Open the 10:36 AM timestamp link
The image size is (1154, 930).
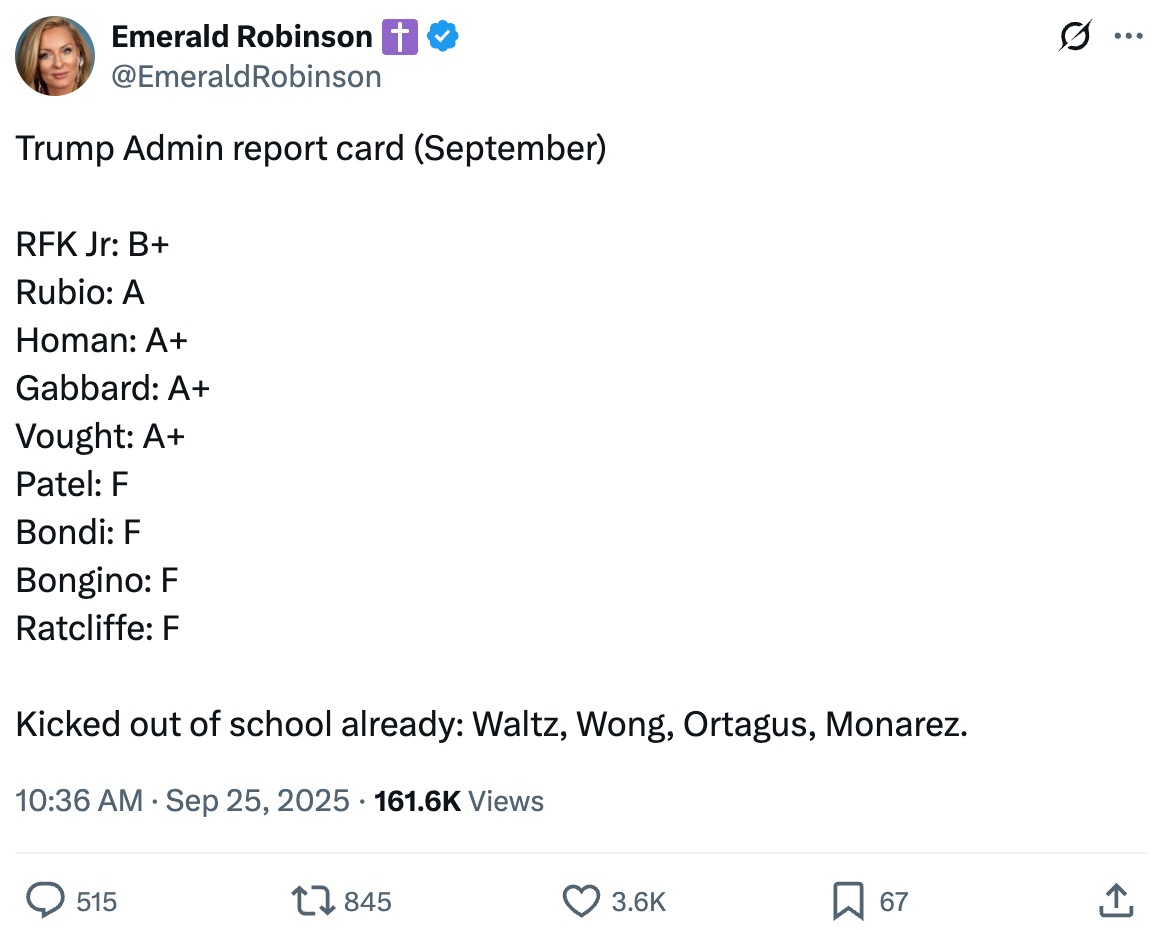click(x=79, y=801)
